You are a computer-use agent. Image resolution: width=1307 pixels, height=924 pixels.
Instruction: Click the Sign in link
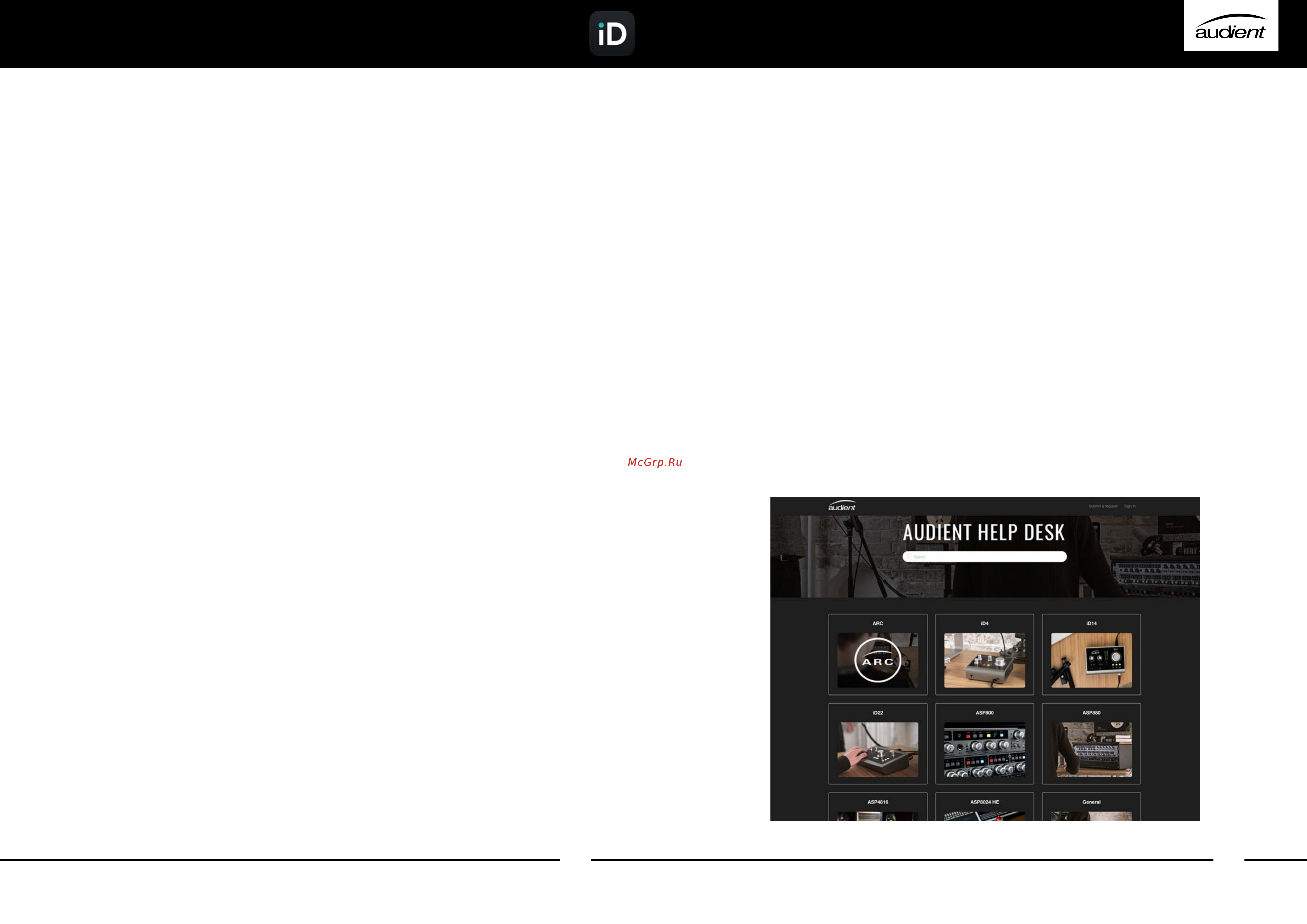(x=1129, y=506)
